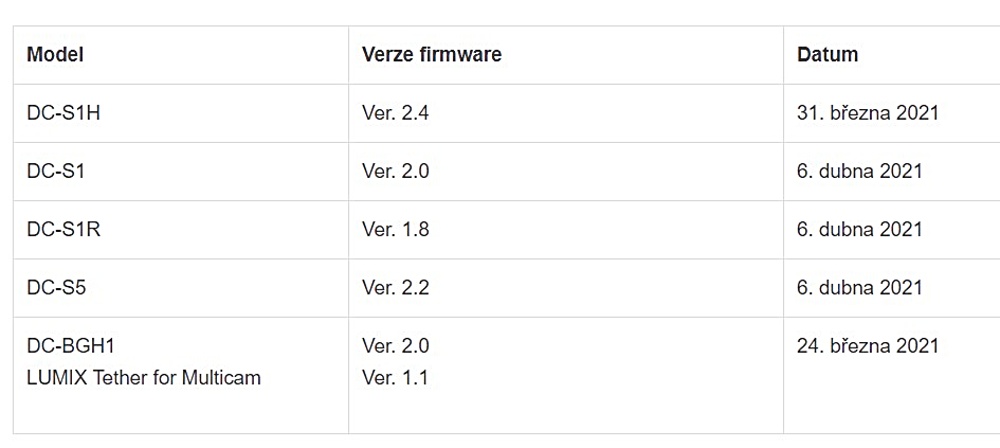This screenshot has width=1000, height=448.
Task: Click 6. dubna 2021 in DC-S1 row
Action: click(859, 171)
